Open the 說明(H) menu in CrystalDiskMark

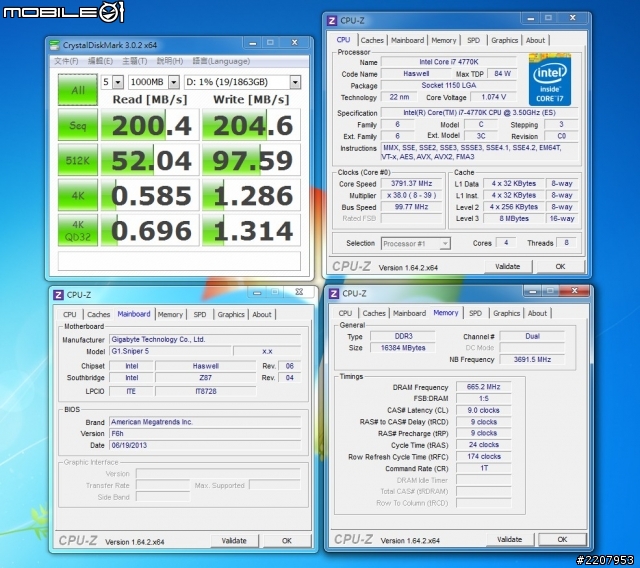170,61
